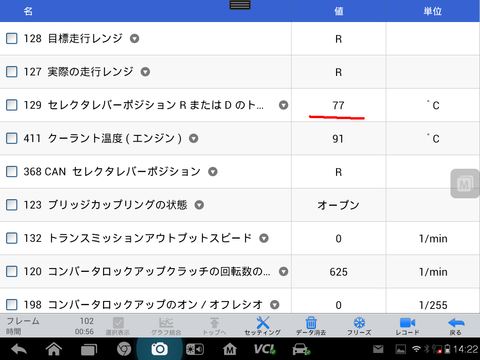
Task: Tap トップへ move-to-top icon
Action: (214, 326)
